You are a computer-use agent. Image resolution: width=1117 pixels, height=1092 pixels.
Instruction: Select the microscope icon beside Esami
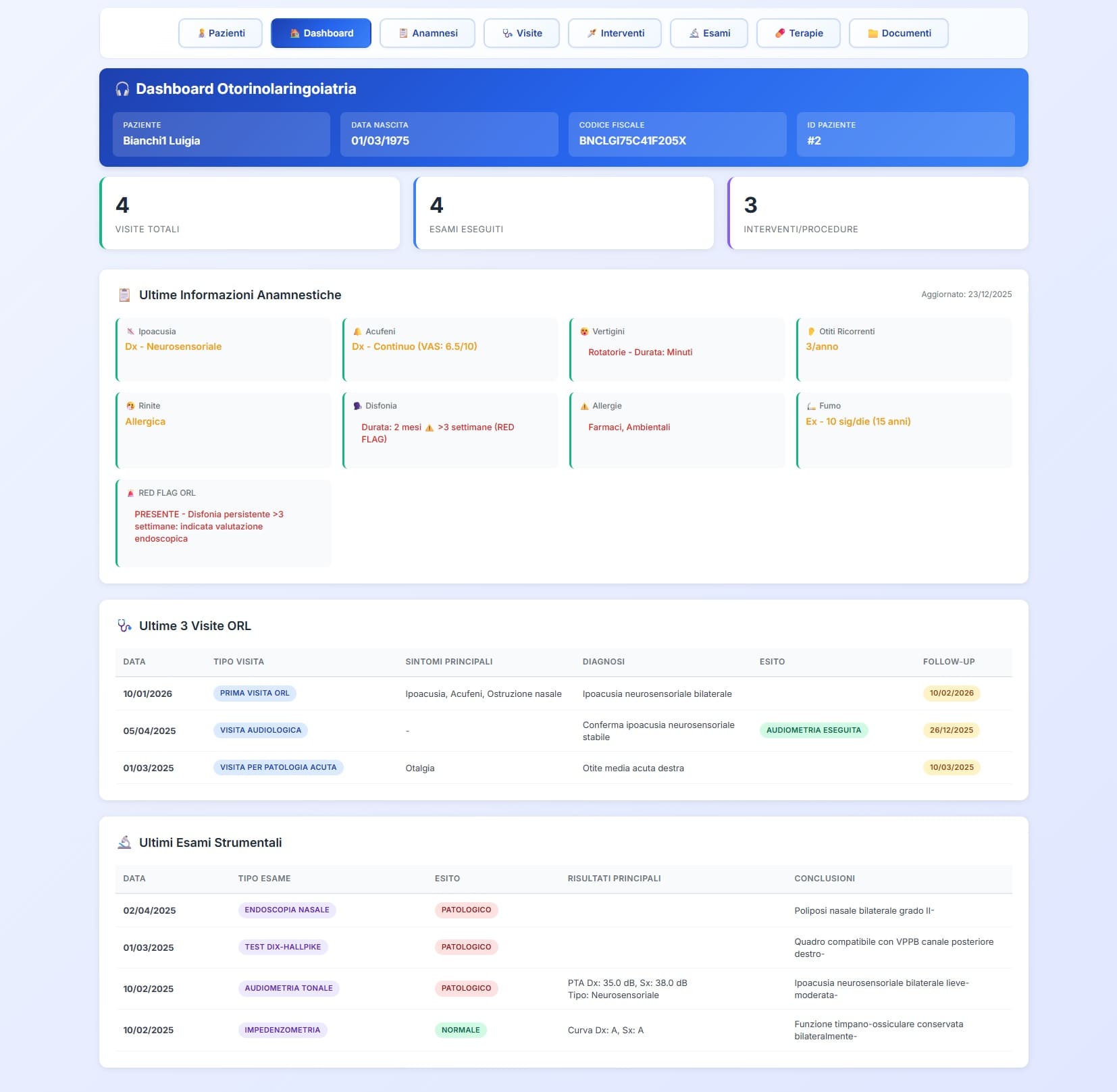(x=694, y=32)
